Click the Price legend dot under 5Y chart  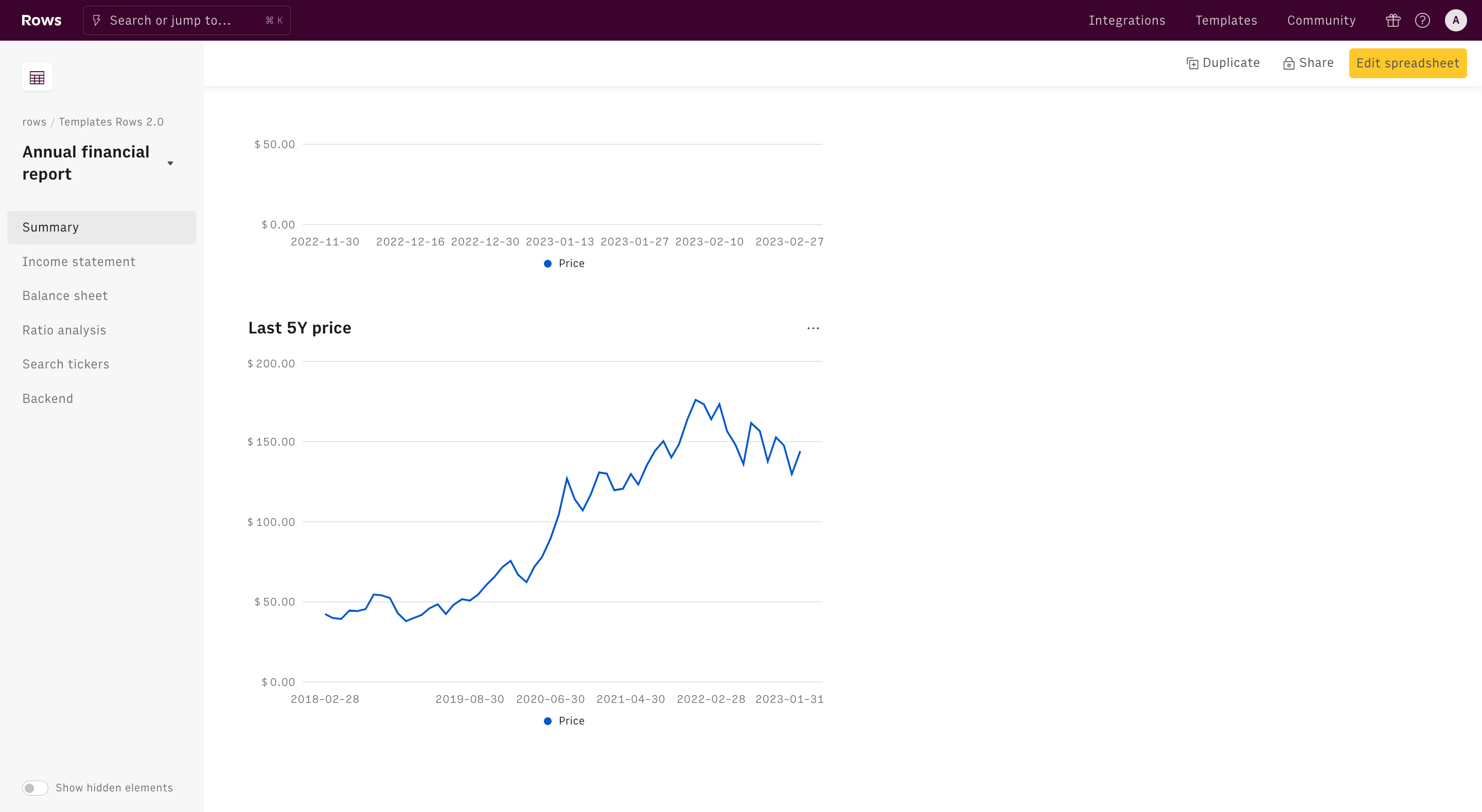(x=548, y=721)
